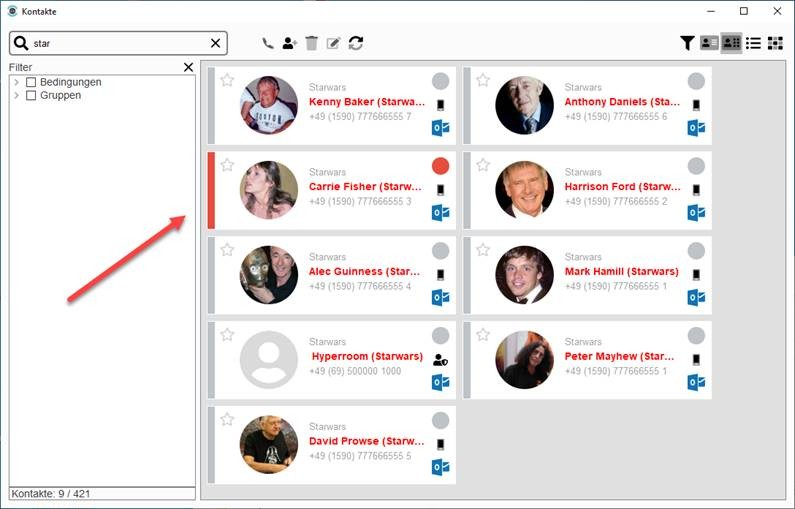This screenshot has width=795, height=509.
Task: Star Mark Hamill as favorite
Action: 483,249
